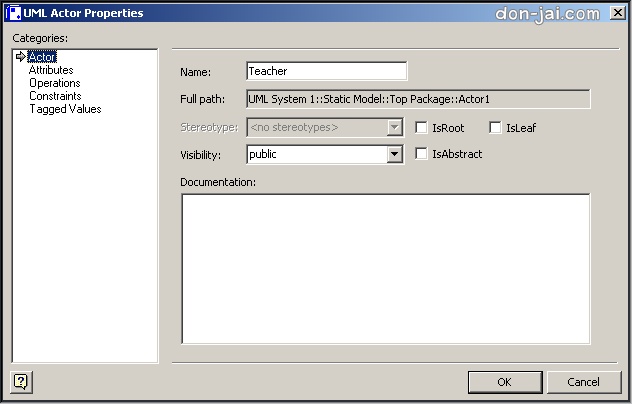The height and width of the screenshot is (404, 632).
Task: Select the Actor category
Action: 42,57
